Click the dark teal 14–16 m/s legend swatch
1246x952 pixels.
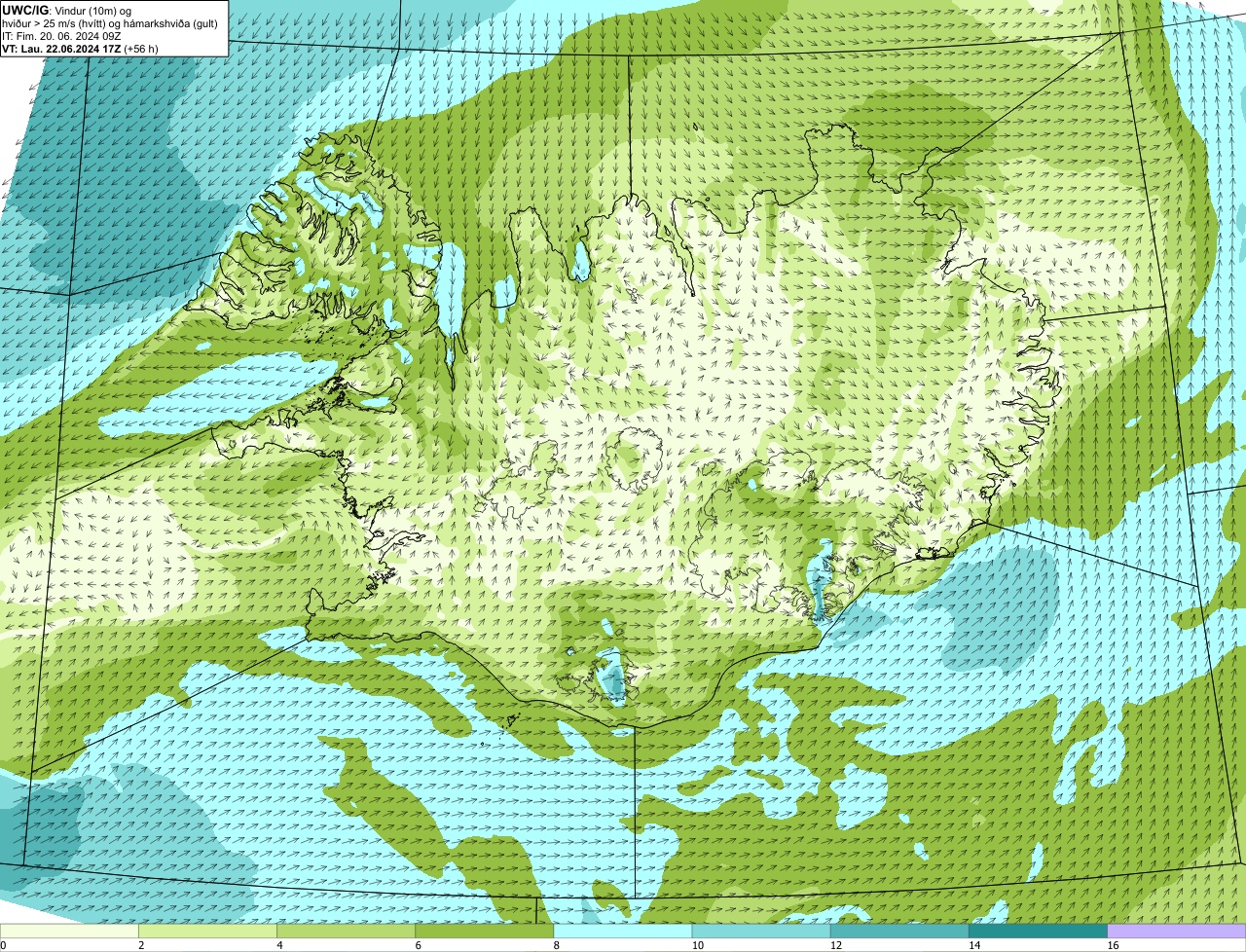click(x=1038, y=932)
